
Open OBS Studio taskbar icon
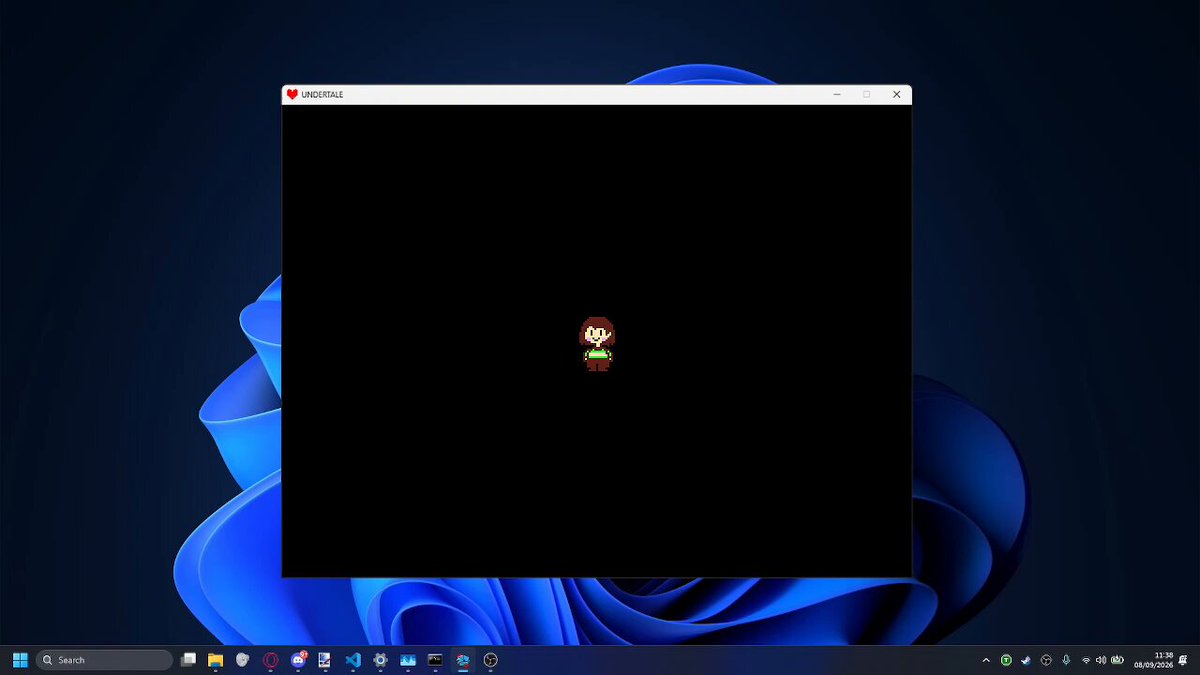coord(490,660)
